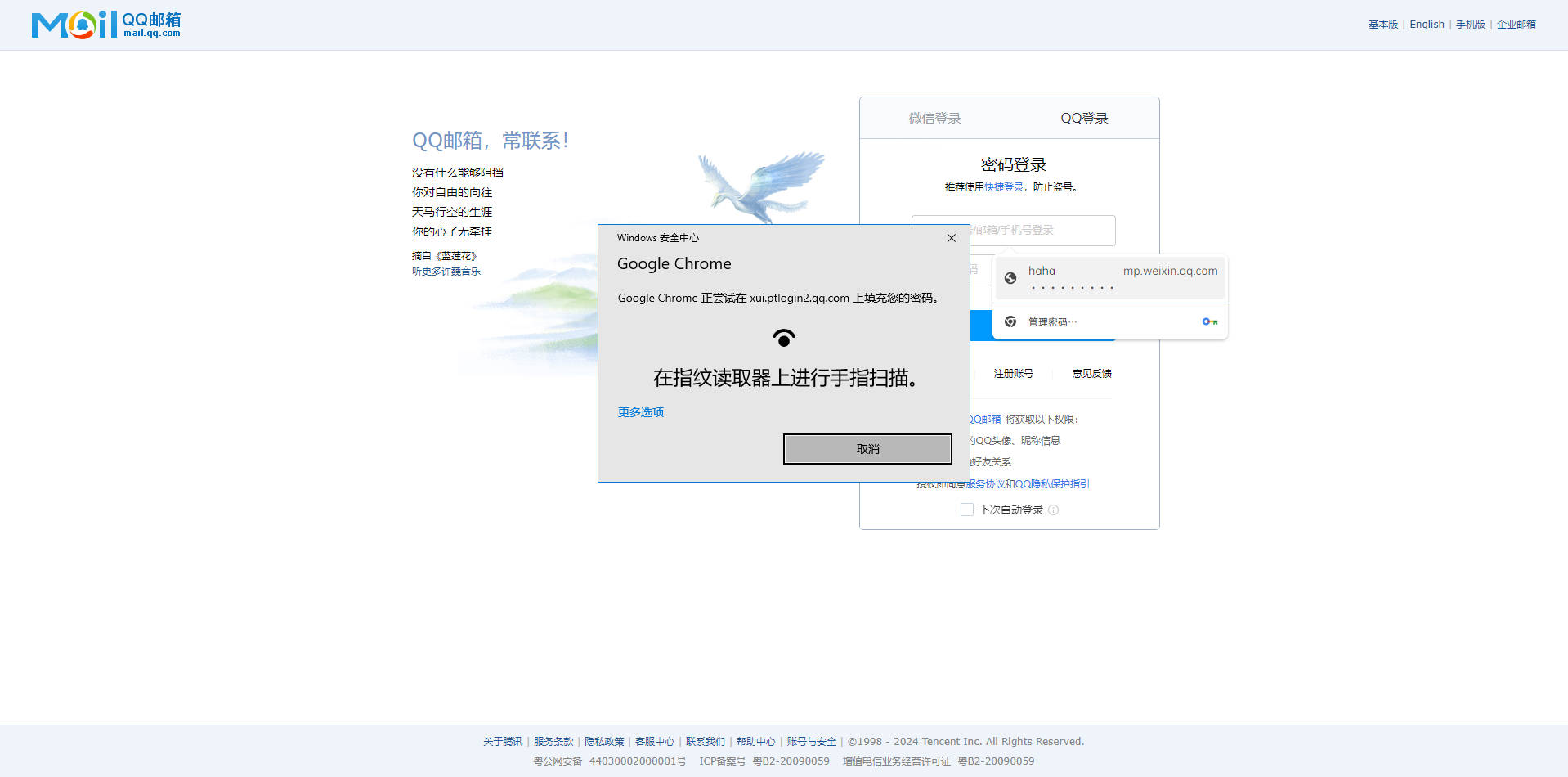
Task: Open 管理密码 in the password popup
Action: tap(1110, 321)
